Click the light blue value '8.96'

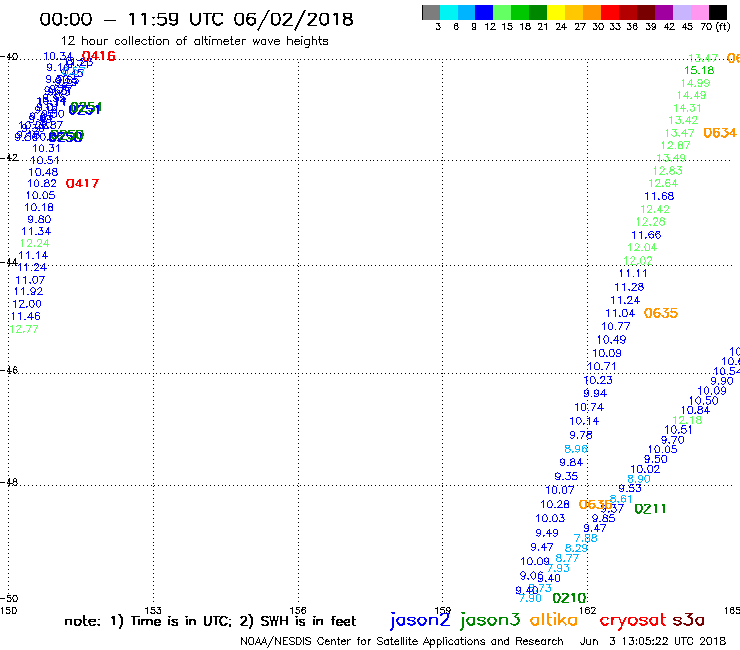tap(576, 449)
